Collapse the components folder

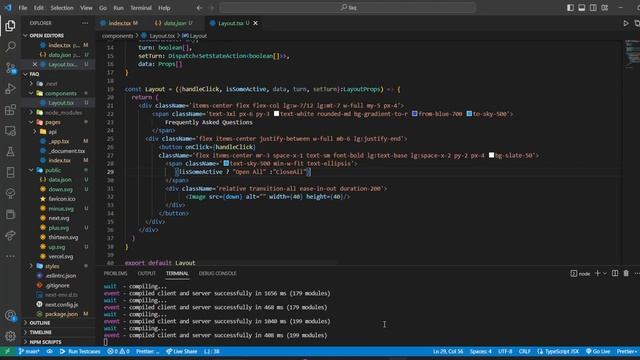click(x=31, y=93)
